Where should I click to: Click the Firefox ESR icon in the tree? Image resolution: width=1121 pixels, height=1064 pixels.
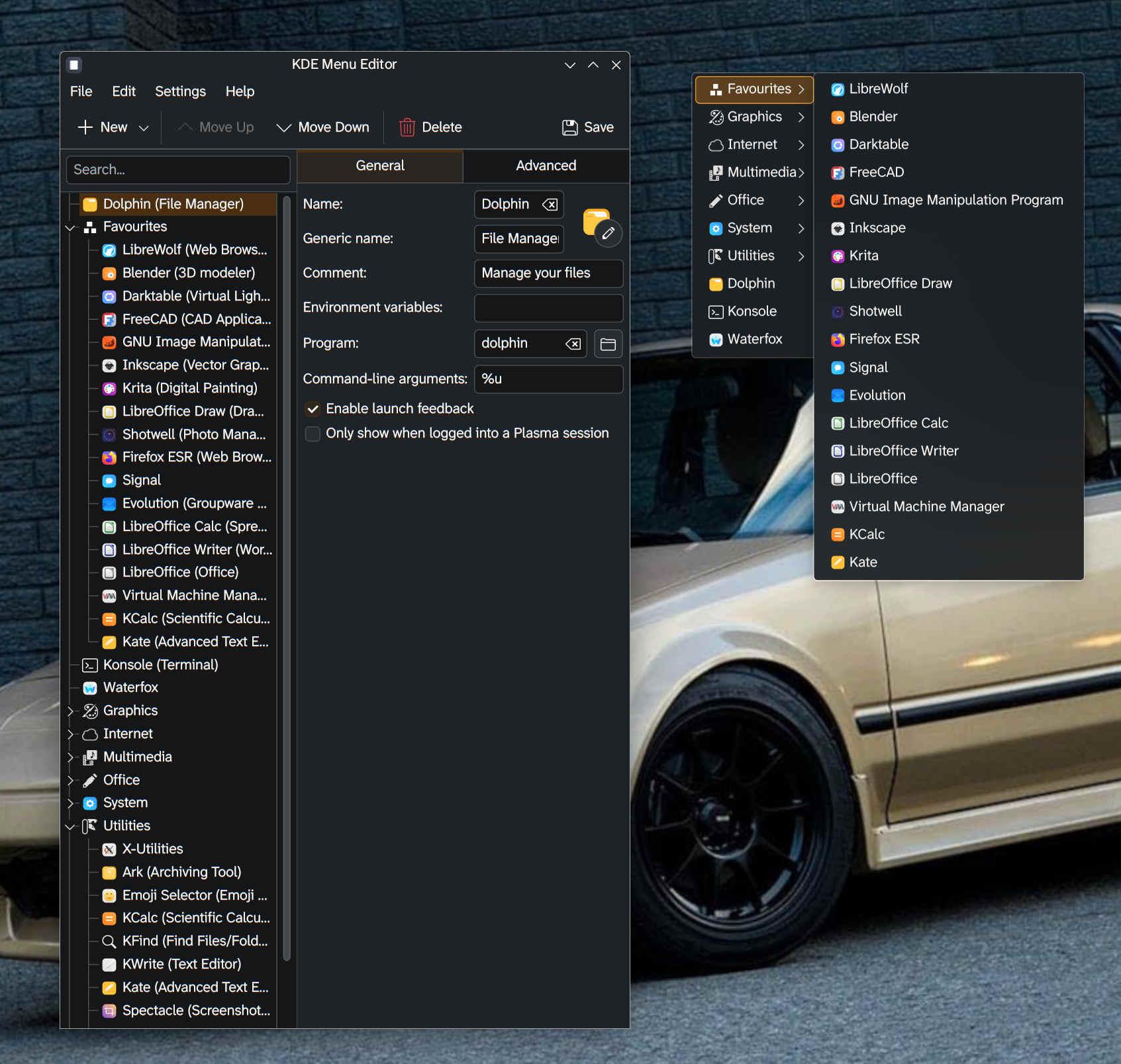pyautogui.click(x=109, y=458)
